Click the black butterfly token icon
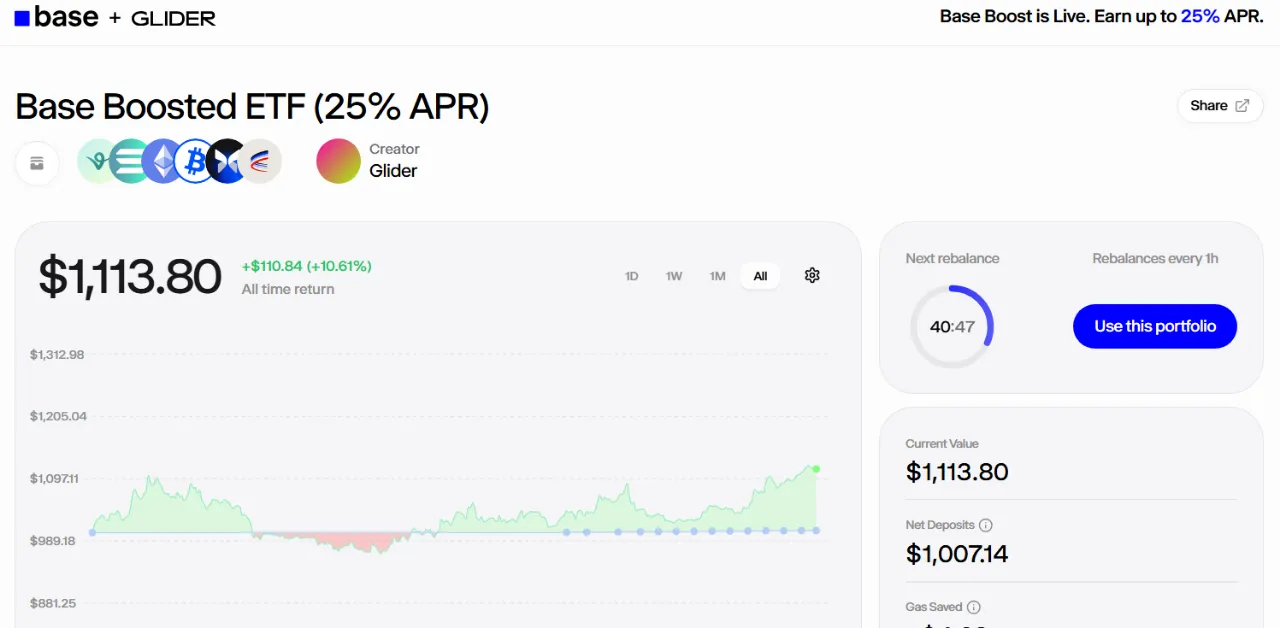The image size is (1280, 628). pos(227,161)
